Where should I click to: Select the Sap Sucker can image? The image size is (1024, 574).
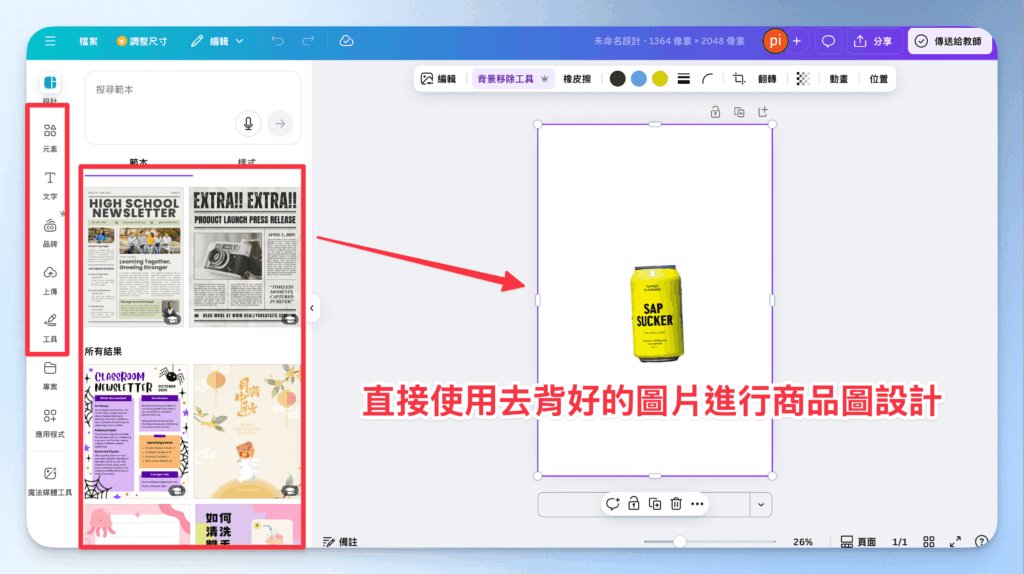656,313
